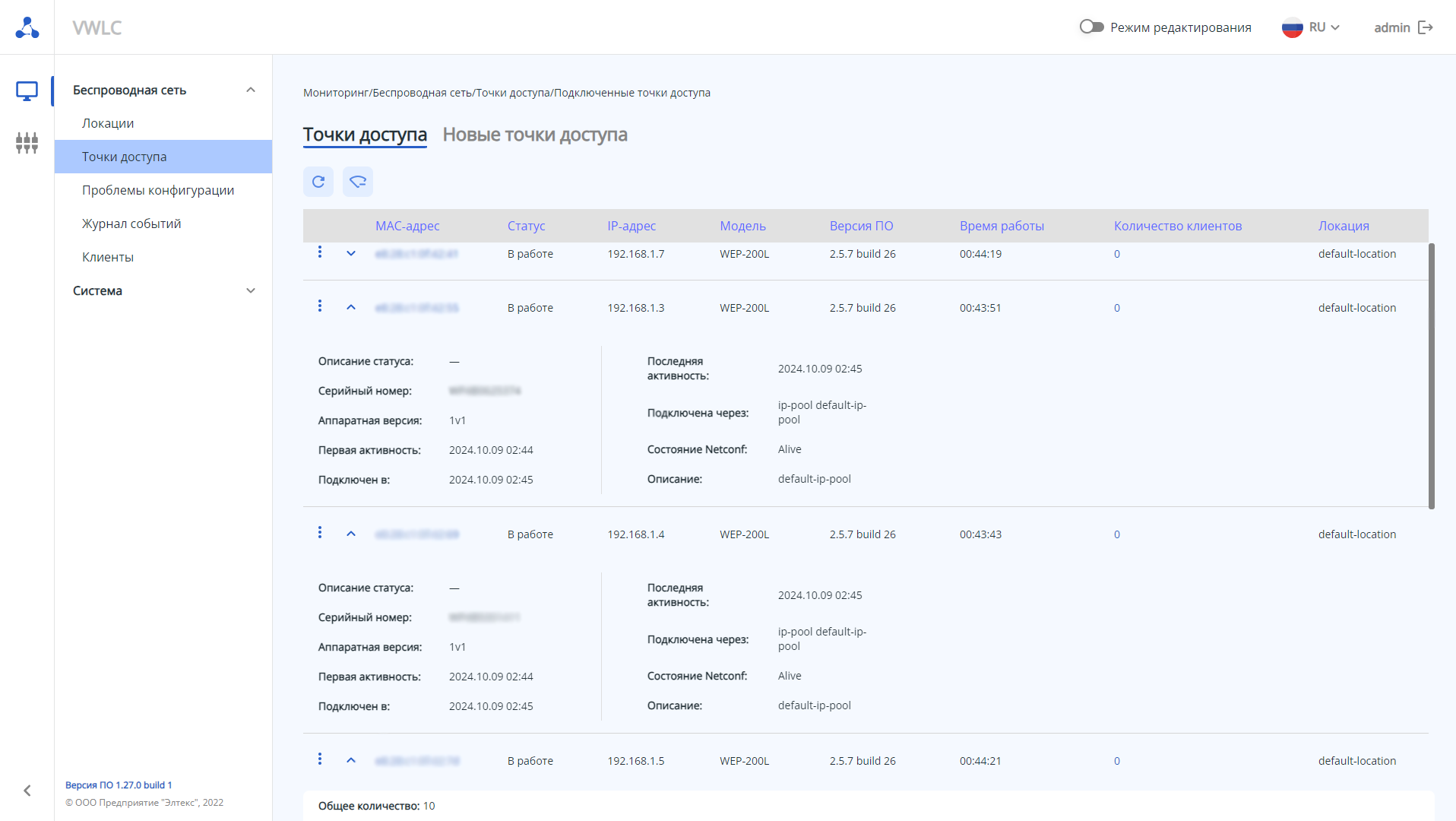Click client count link for 192.168.1.5
Image resolution: width=1456 pixels, height=821 pixels.
pyautogui.click(x=1117, y=761)
